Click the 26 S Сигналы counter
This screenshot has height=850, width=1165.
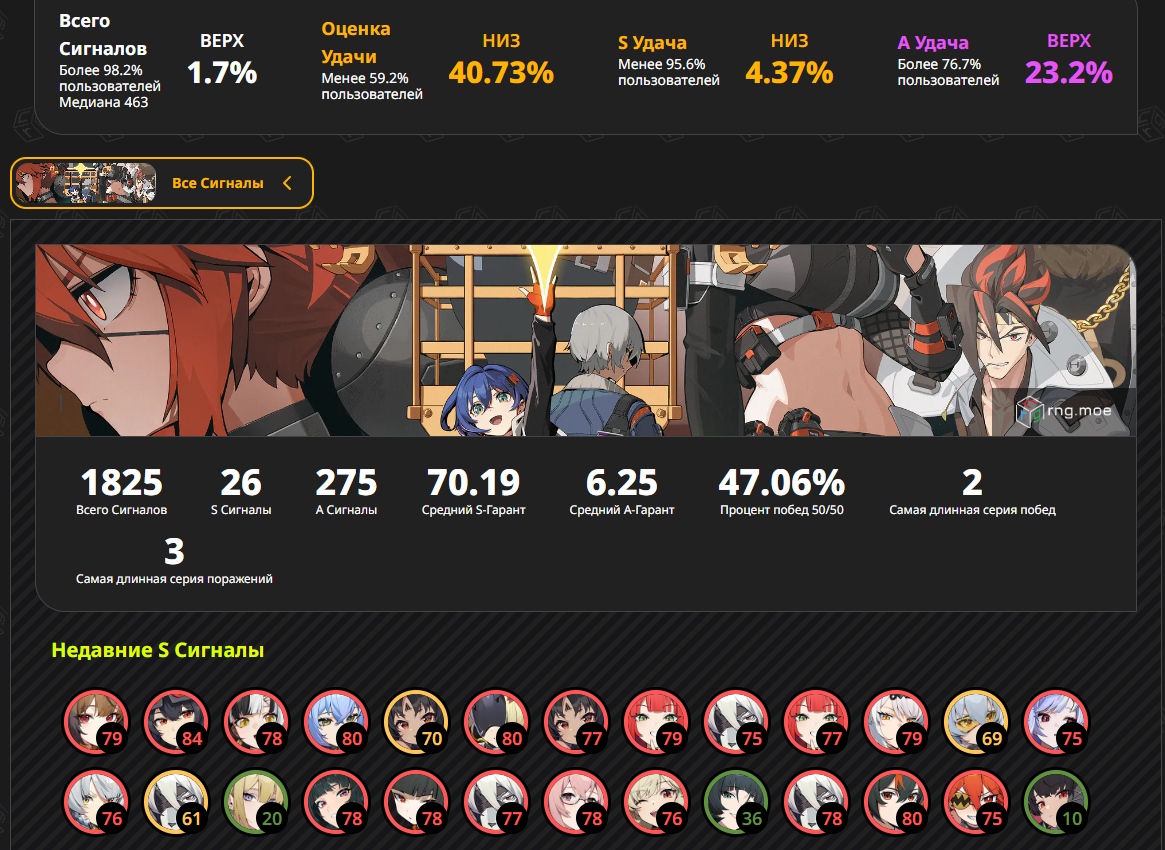[x=241, y=491]
